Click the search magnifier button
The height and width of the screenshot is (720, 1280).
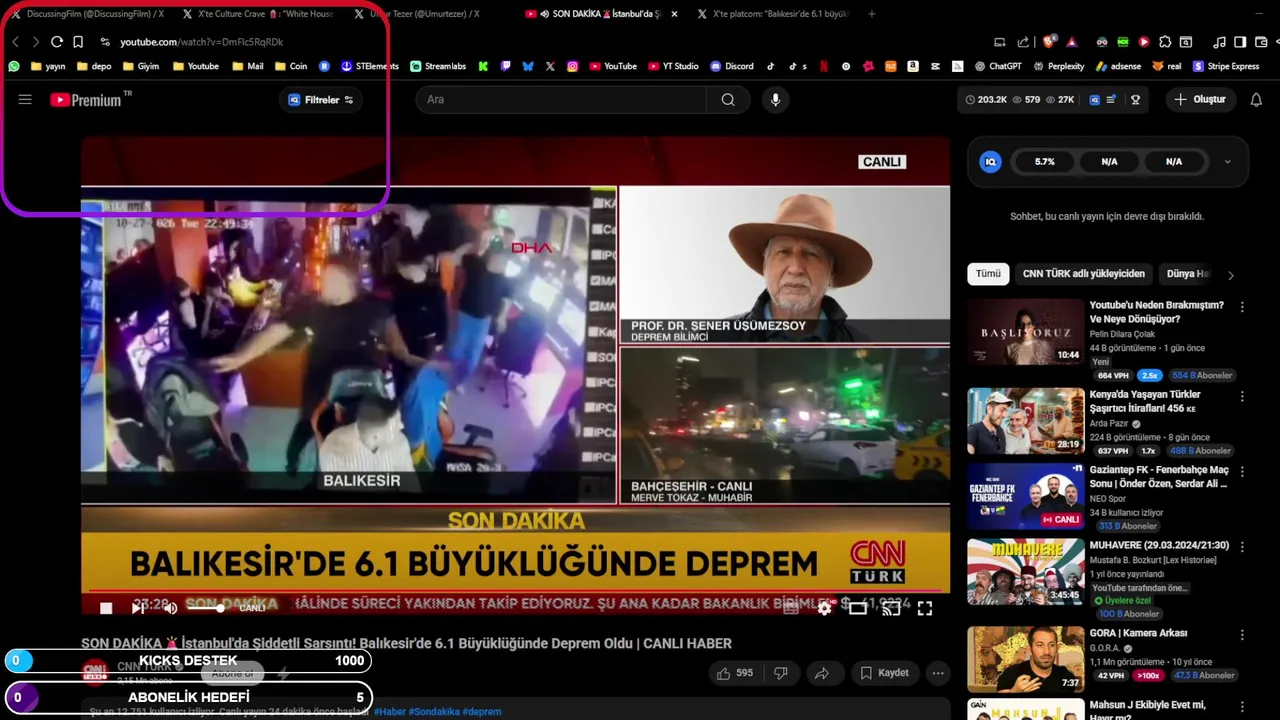point(728,99)
